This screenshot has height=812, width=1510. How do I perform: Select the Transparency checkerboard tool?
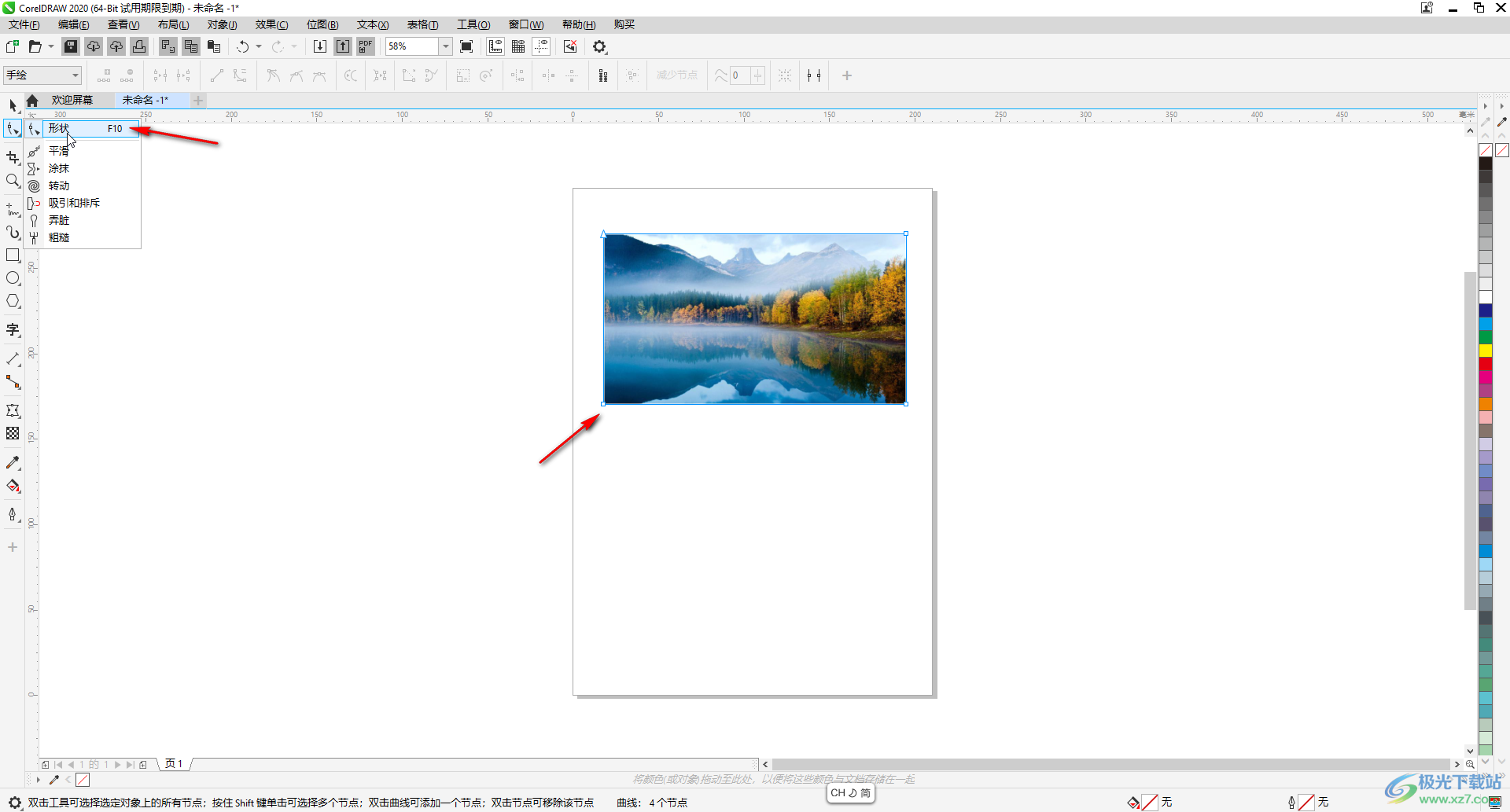(13, 434)
